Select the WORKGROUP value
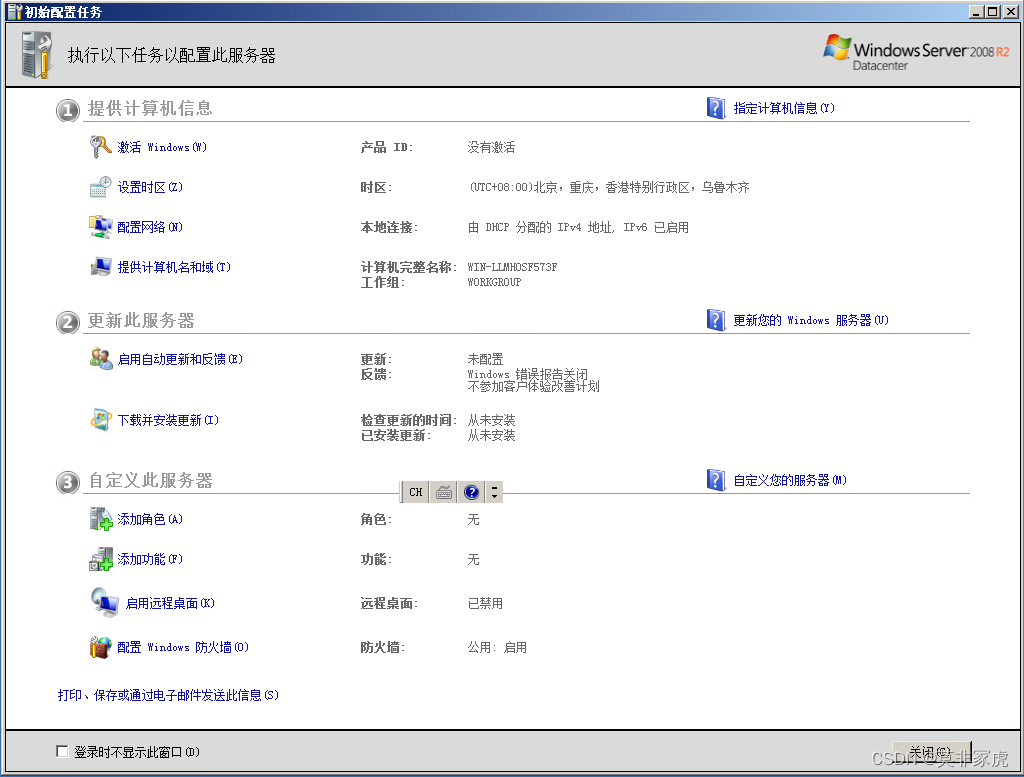The width and height of the screenshot is (1024, 777). point(494,282)
